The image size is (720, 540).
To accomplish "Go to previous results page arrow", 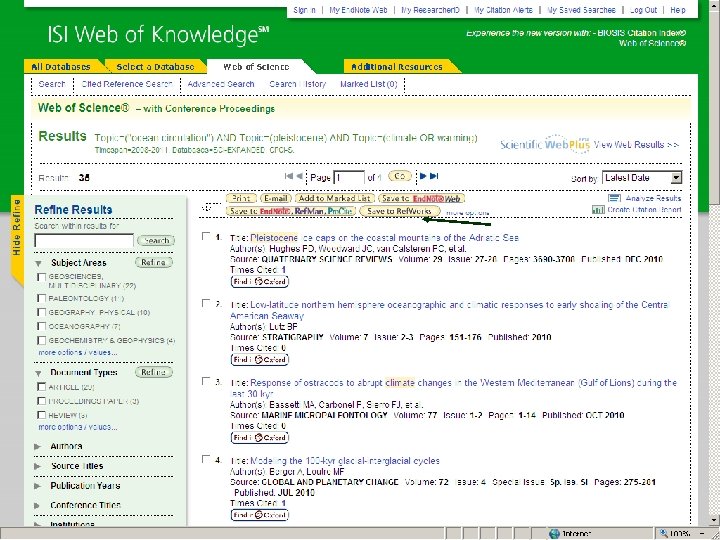I will point(299,176).
